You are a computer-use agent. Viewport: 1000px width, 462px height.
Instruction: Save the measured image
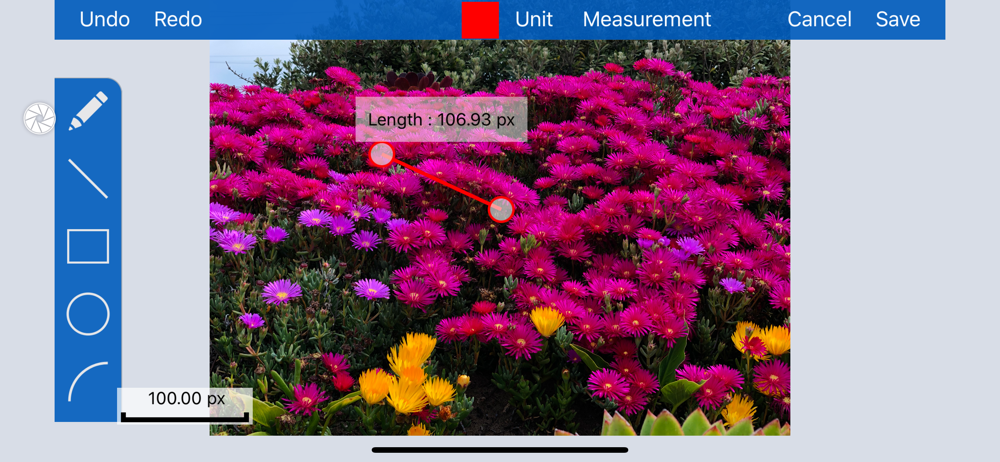tap(898, 20)
